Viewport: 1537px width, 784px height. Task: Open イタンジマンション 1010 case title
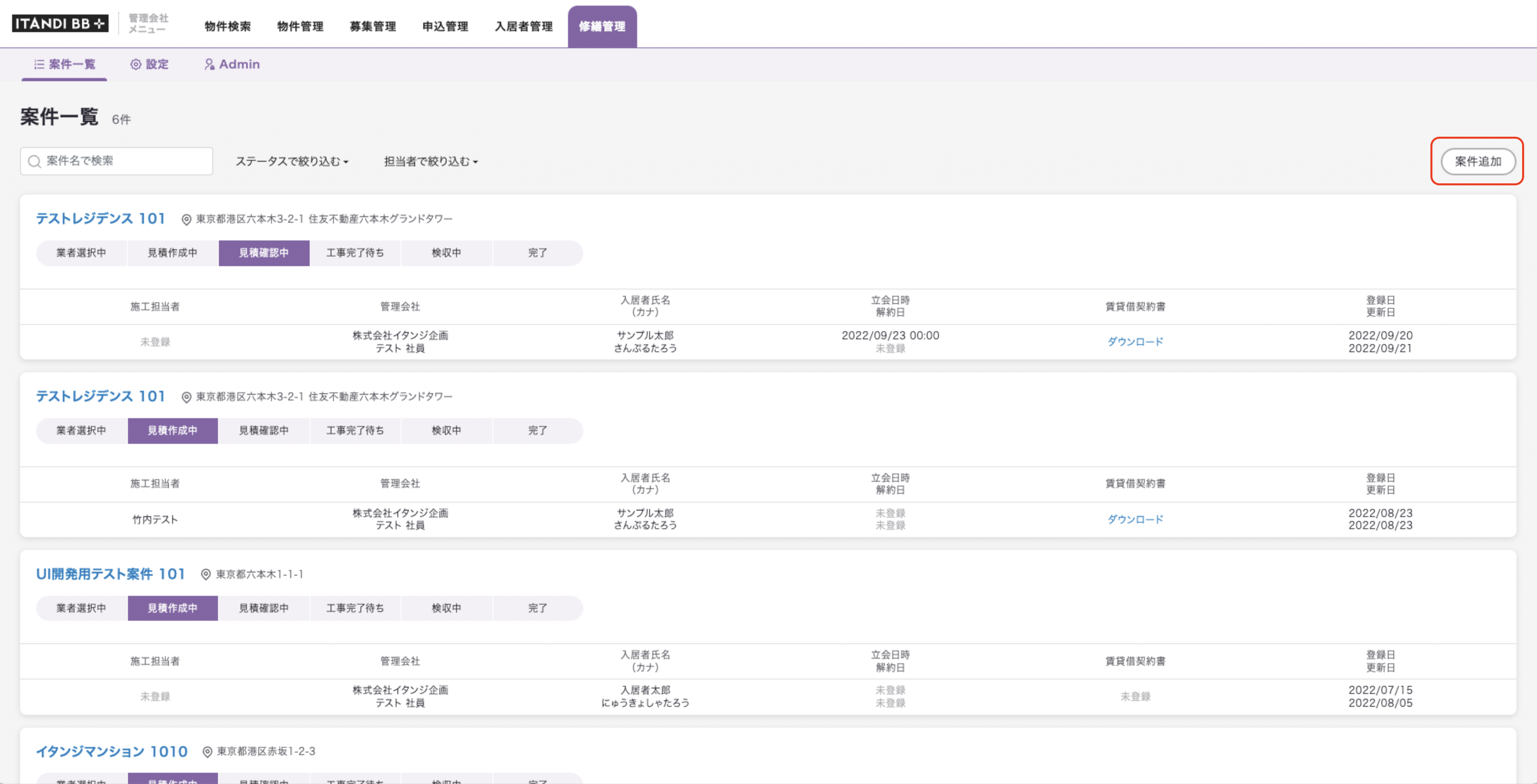[x=111, y=752]
